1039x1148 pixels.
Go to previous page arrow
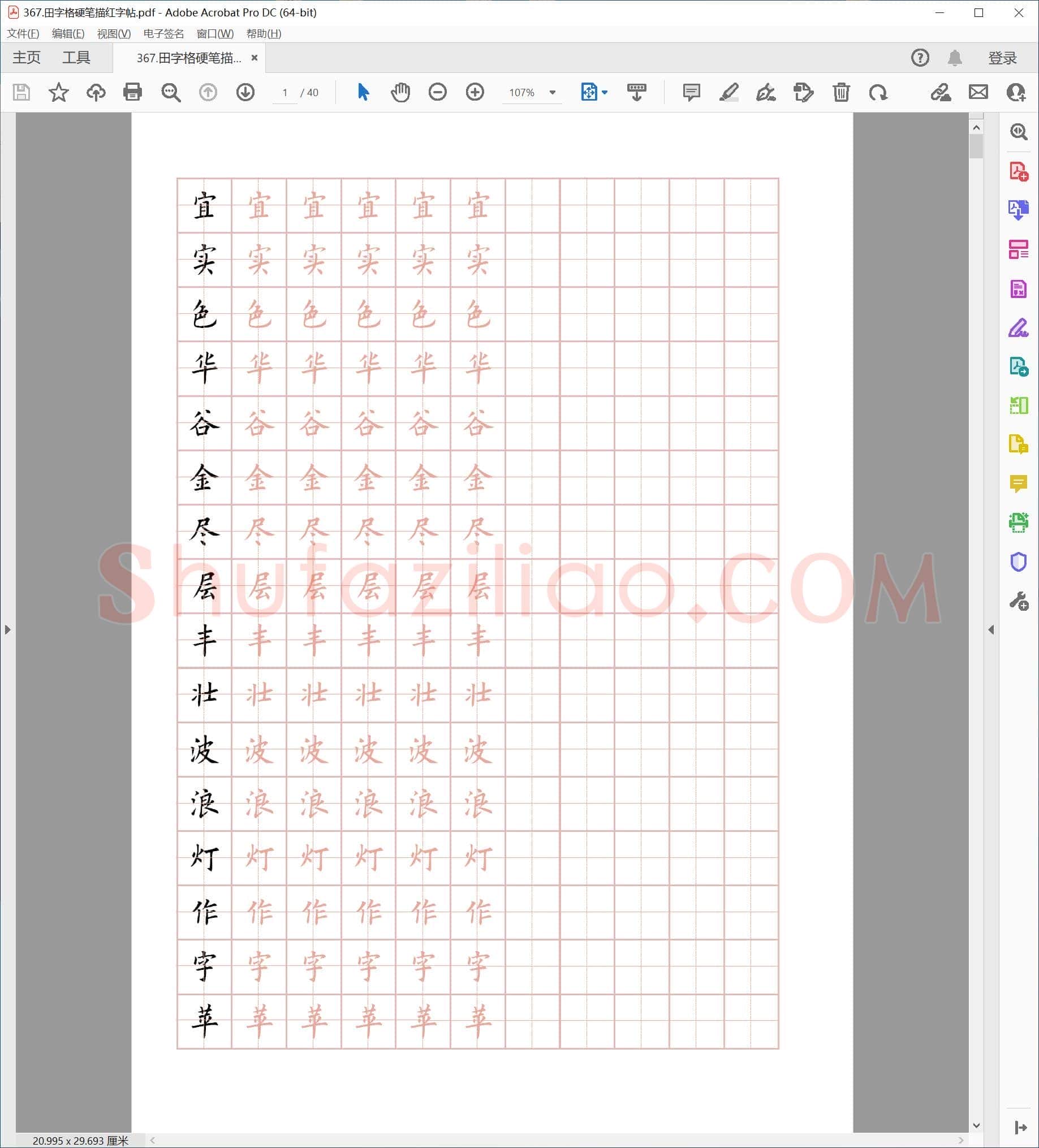pos(208,92)
